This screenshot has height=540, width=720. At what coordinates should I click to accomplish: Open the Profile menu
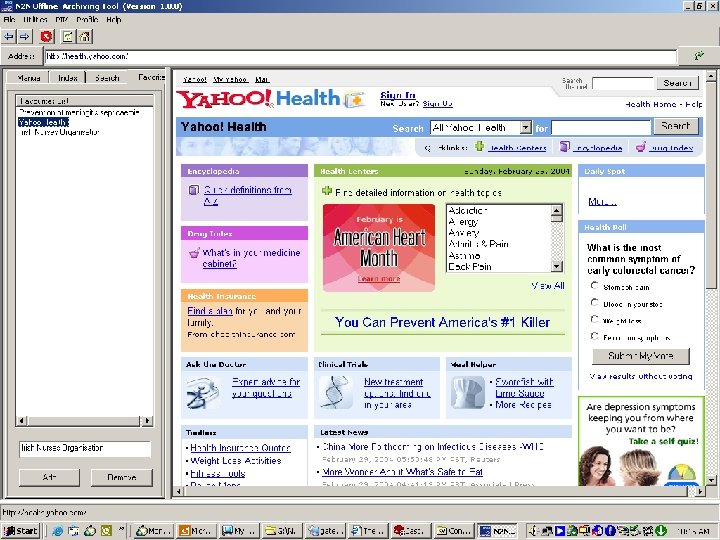coord(87,19)
